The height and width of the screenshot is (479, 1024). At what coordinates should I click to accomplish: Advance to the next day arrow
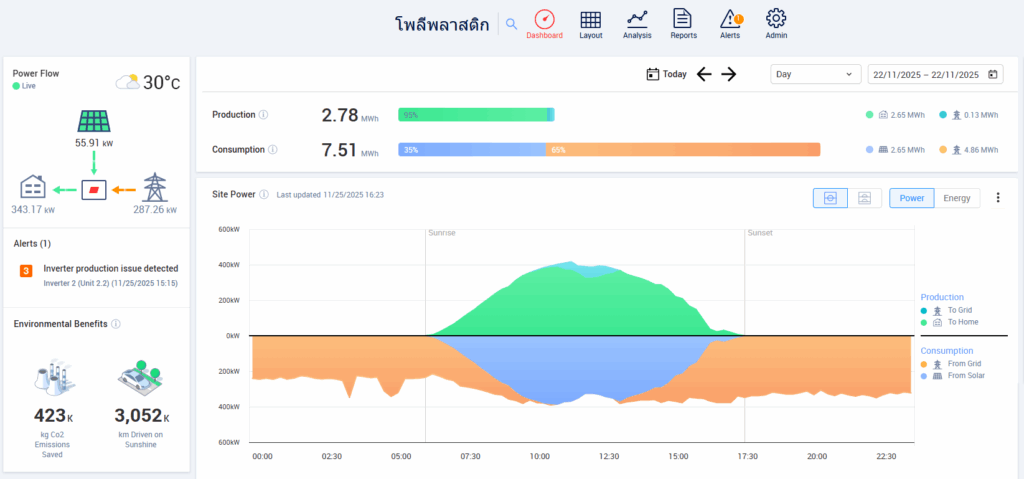click(x=729, y=74)
